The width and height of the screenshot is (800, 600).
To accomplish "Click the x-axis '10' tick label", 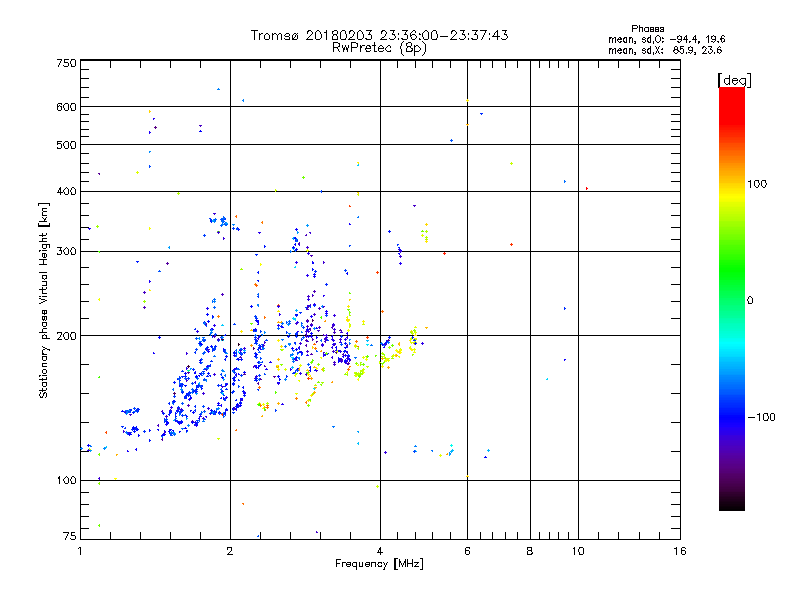I will [x=578, y=551].
